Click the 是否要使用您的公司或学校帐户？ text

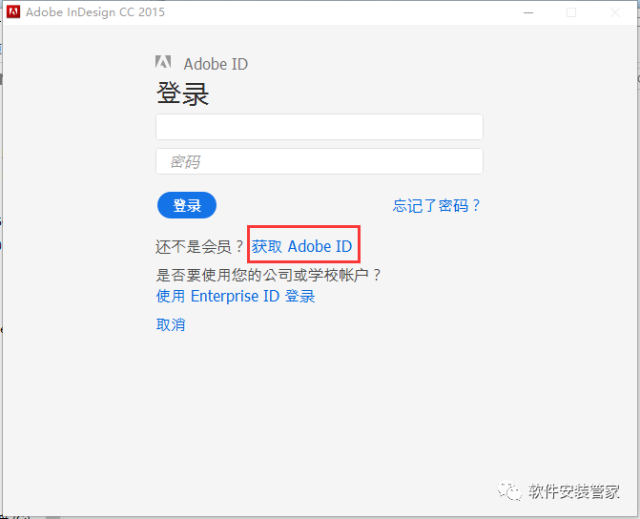click(269, 274)
